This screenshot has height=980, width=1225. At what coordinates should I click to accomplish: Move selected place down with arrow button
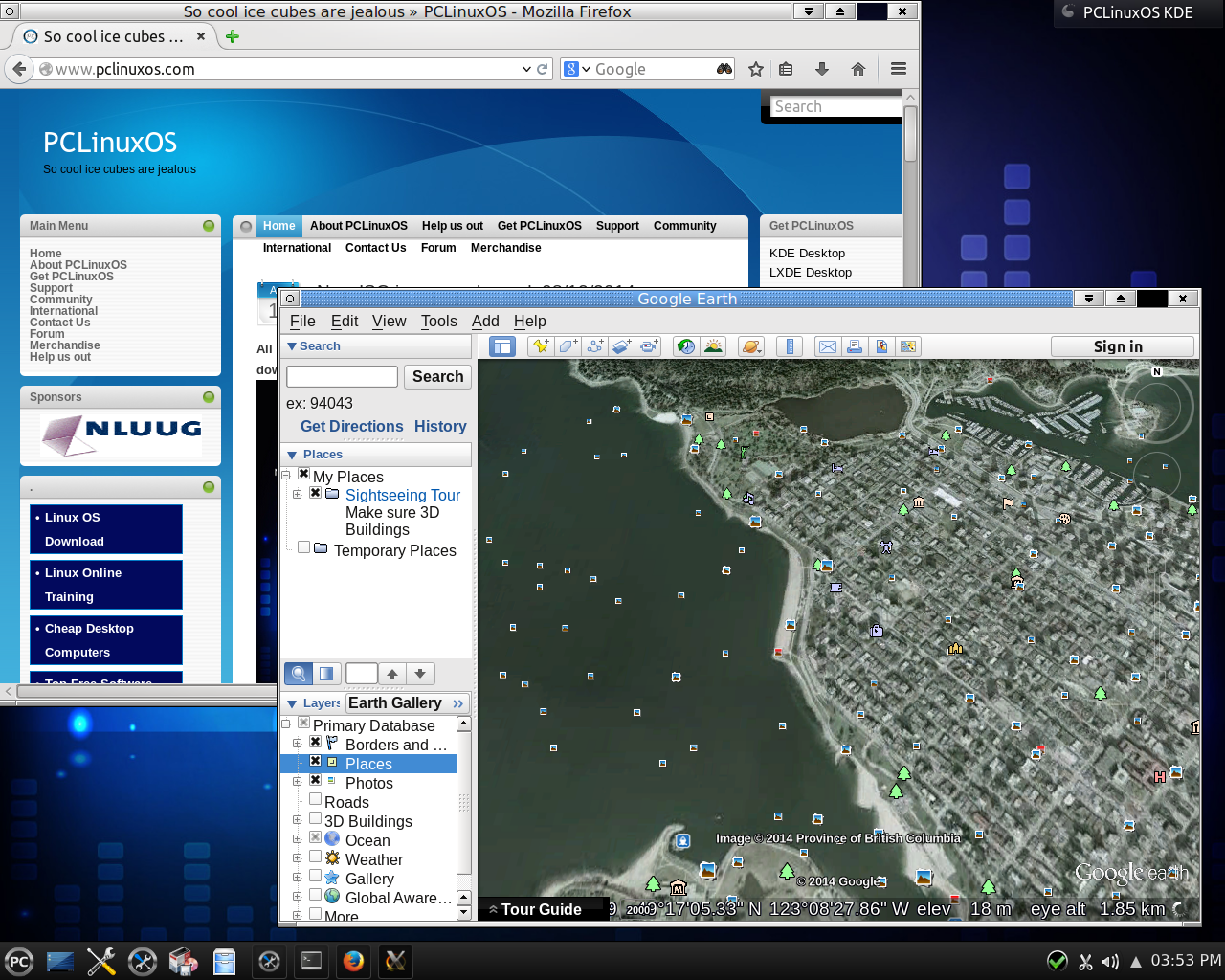pyautogui.click(x=420, y=674)
